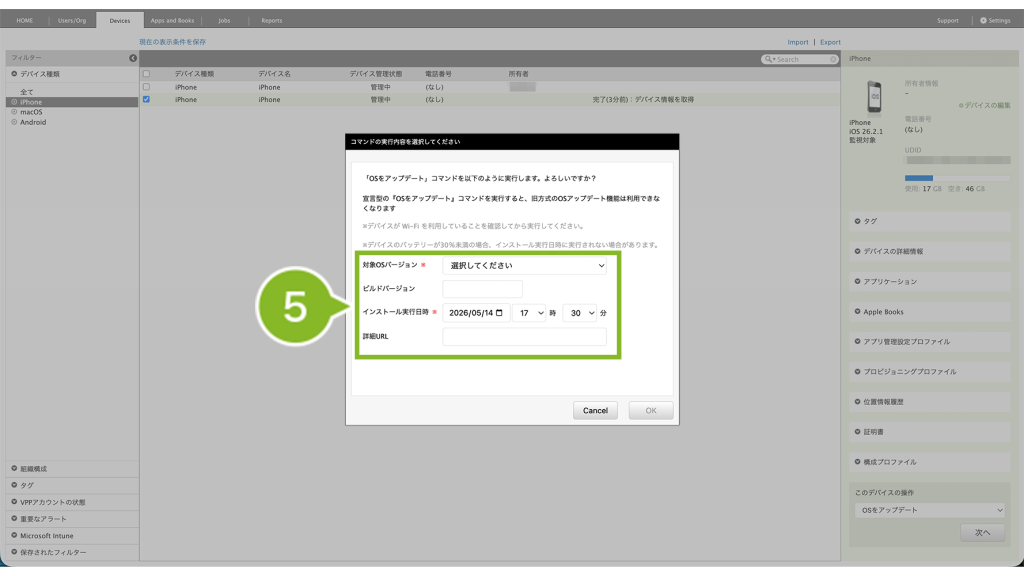
Task: Click Cancel in the dialog
Action: 595,410
